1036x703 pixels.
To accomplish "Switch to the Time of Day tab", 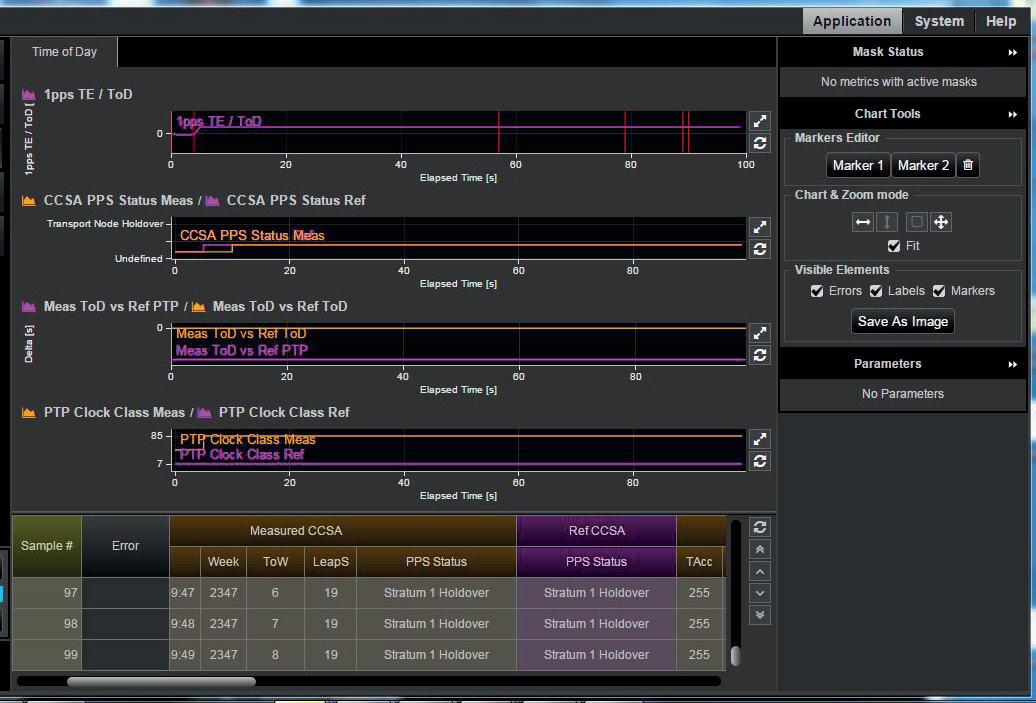I will click(65, 52).
